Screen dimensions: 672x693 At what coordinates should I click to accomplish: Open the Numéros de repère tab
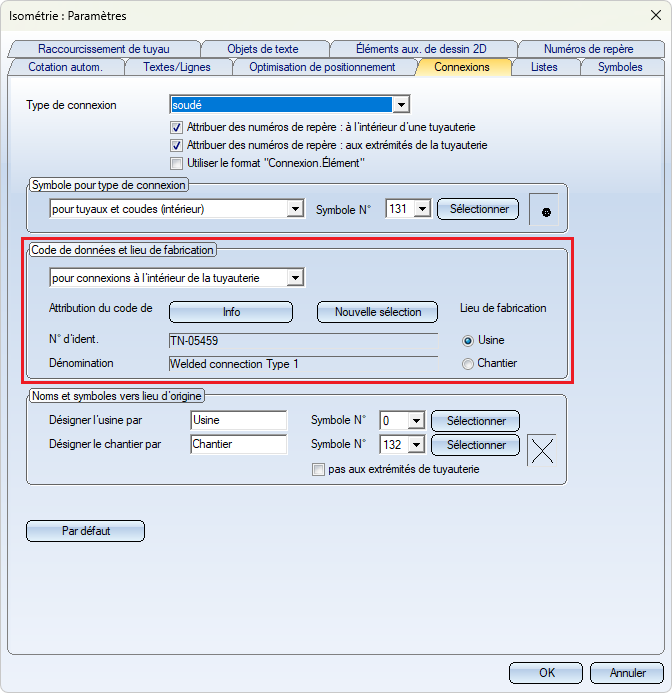click(588, 49)
